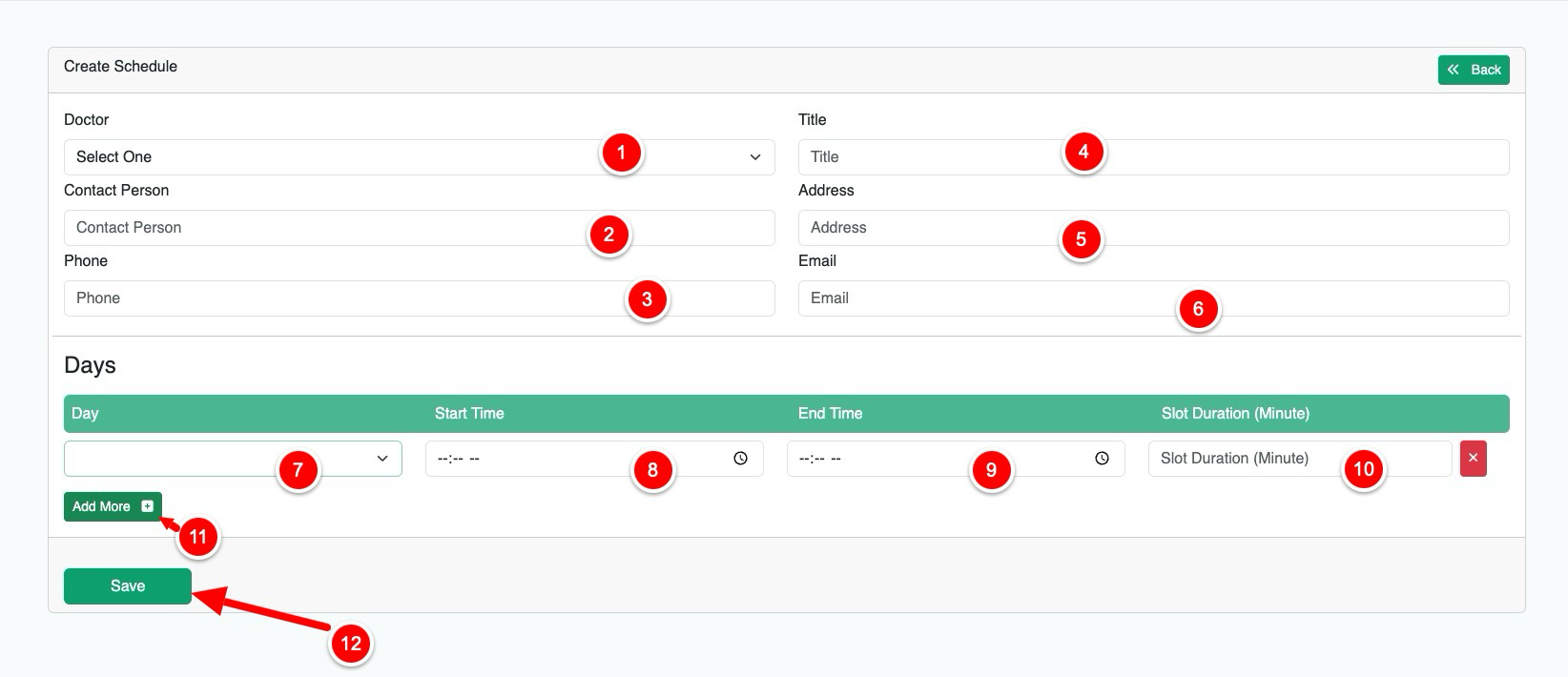
Task: Remove the day row with red X
Action: pyautogui.click(x=1473, y=459)
